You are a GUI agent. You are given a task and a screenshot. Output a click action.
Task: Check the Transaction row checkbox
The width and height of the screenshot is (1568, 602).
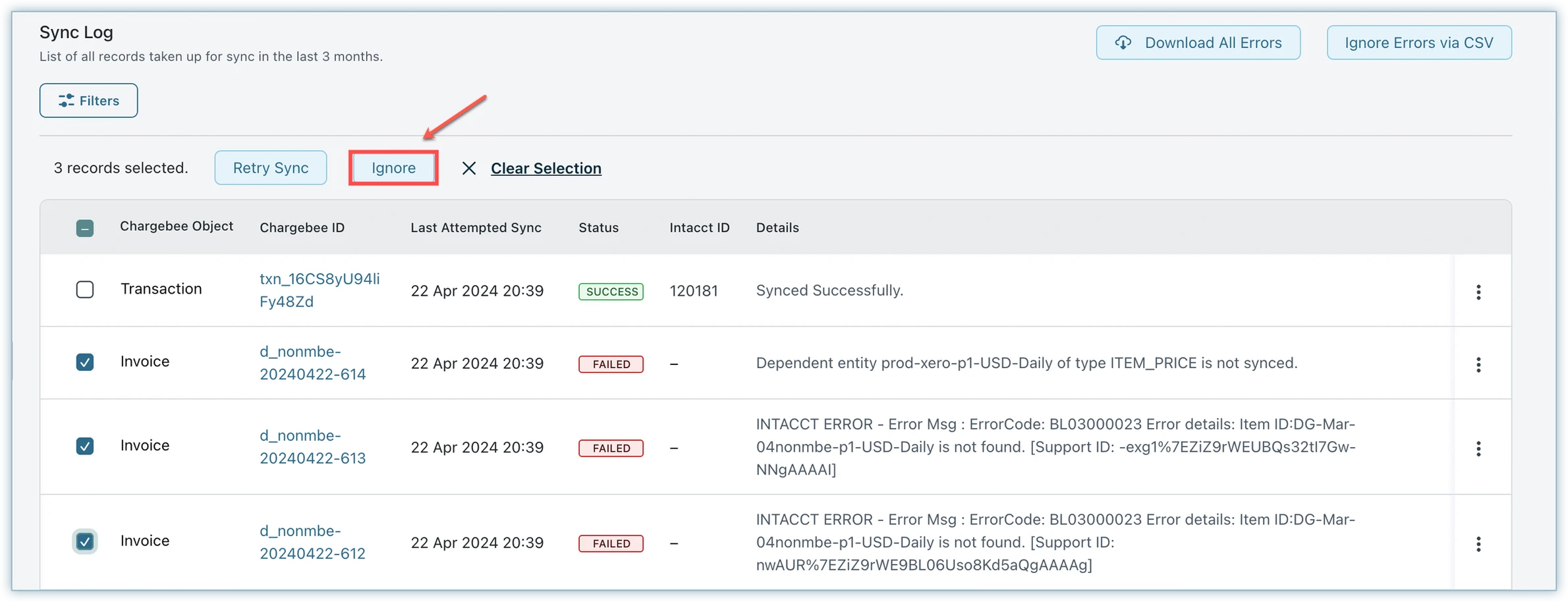[x=85, y=290]
